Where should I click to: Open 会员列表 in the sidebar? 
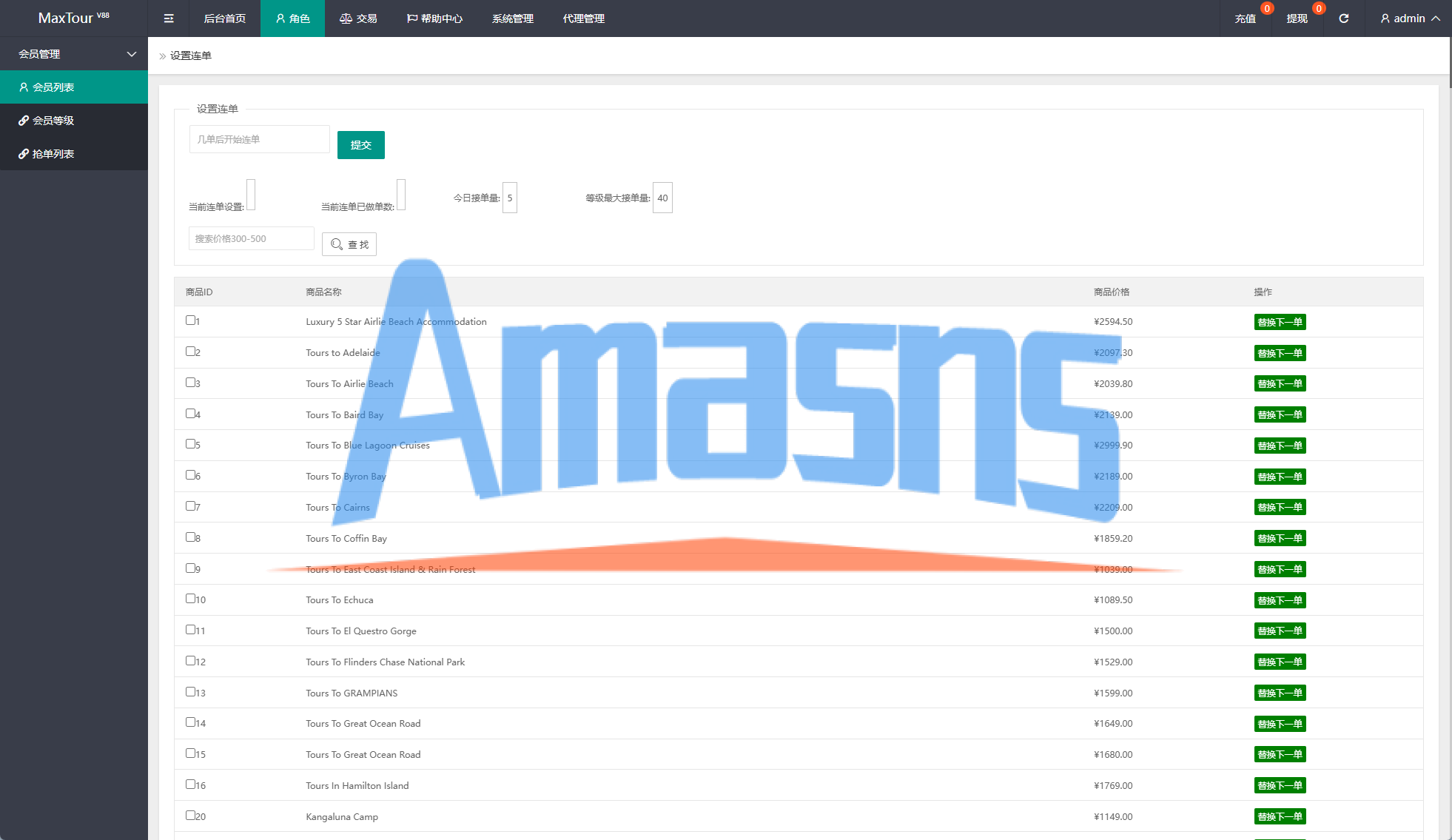point(53,87)
